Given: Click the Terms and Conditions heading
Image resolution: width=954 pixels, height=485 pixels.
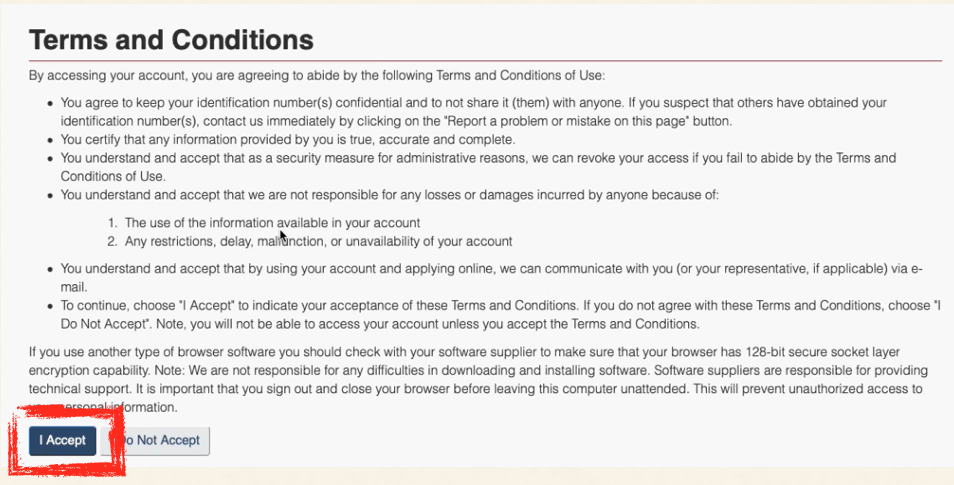Looking at the screenshot, I should pos(171,39).
